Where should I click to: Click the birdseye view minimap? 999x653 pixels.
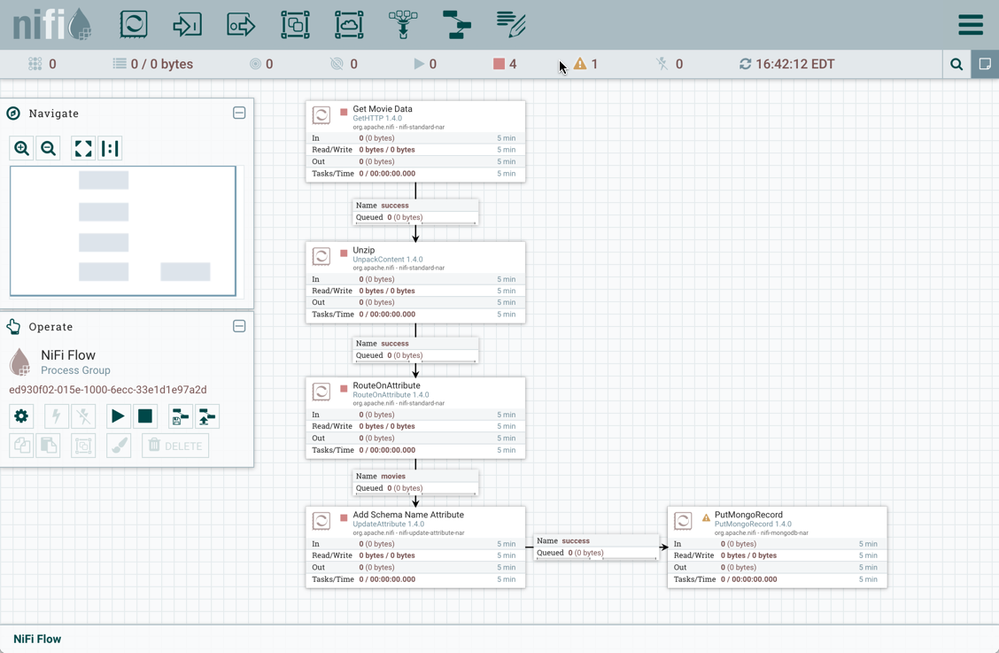(x=123, y=231)
